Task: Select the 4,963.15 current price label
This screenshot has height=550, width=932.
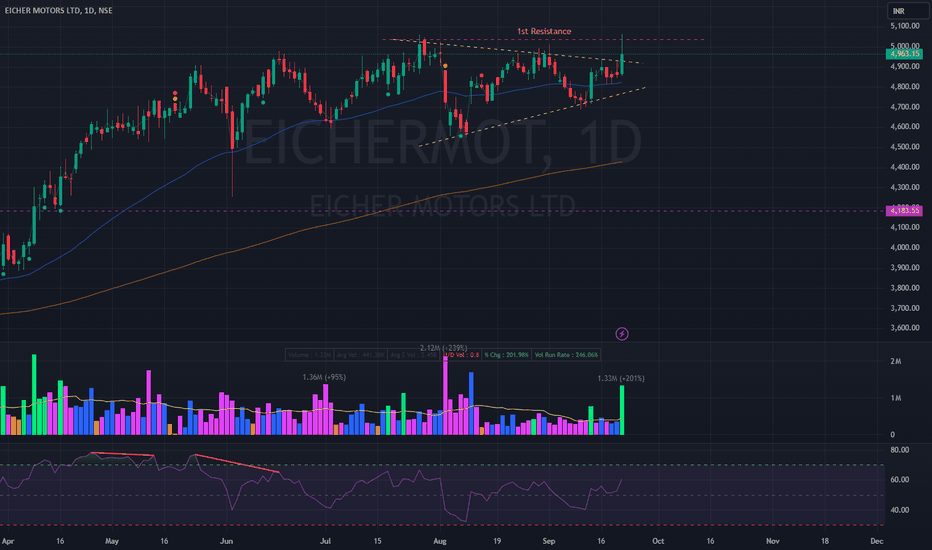Action: pos(904,54)
